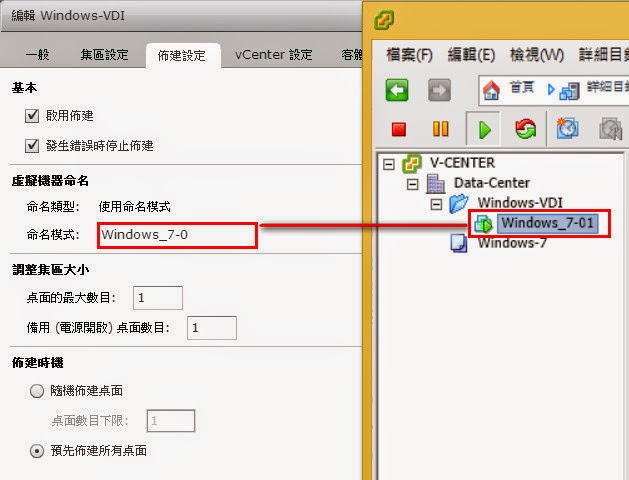
Task: Click the Take Snapshot clock icon
Action: [x=567, y=128]
